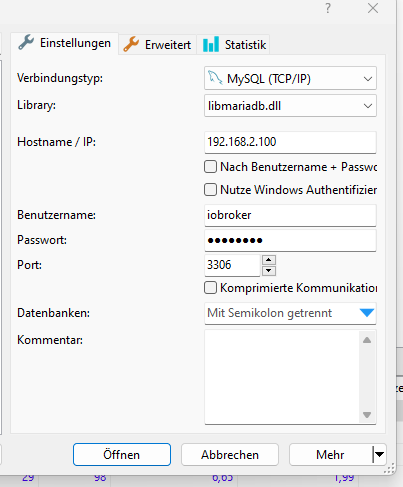Click the blue wrench icon on Einstellungen tab
403x487 pixels.
tap(26, 42)
